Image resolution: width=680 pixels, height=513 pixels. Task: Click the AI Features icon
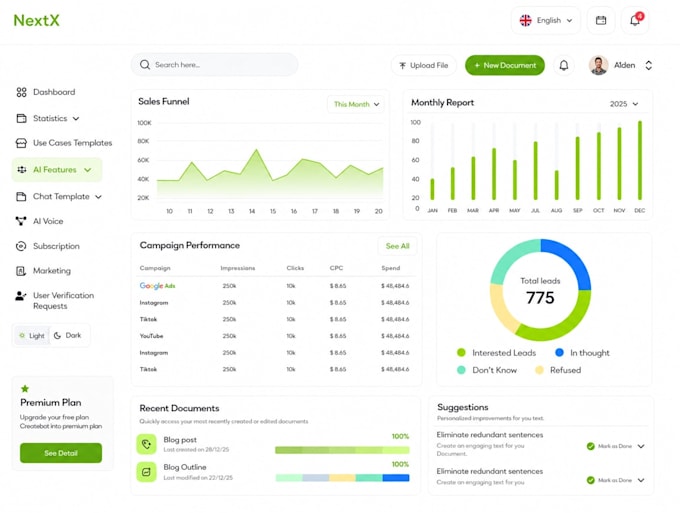click(x=22, y=170)
